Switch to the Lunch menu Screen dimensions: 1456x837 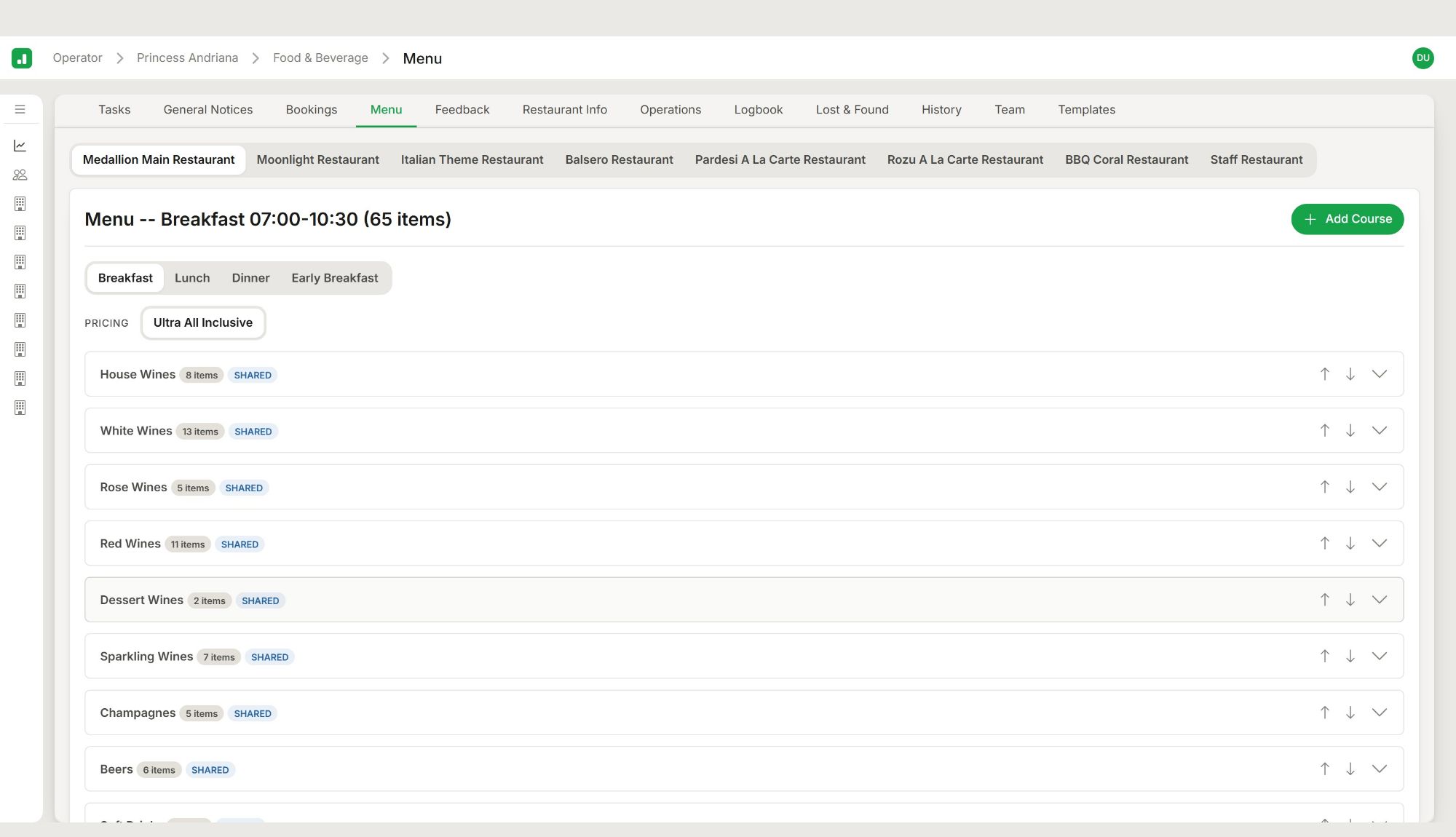(192, 278)
